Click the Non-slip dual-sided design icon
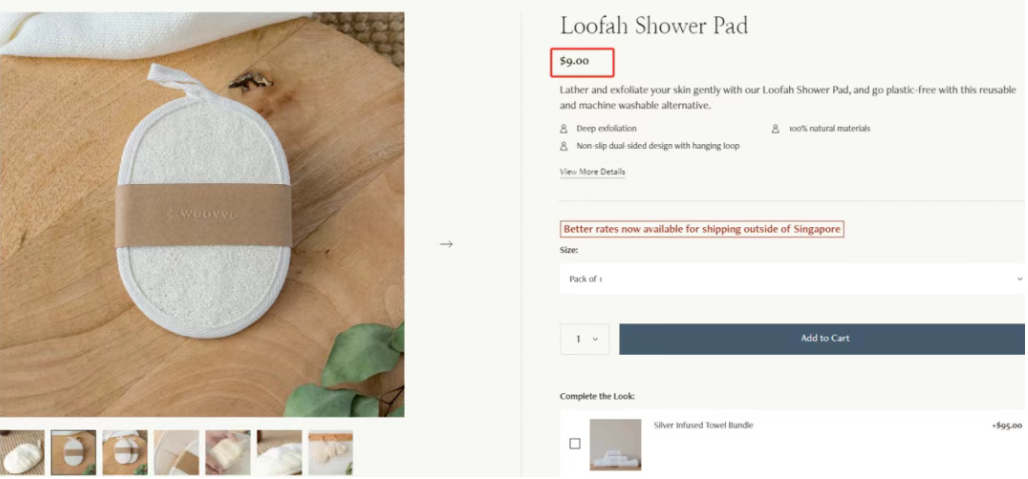1028x479 pixels. point(564,146)
